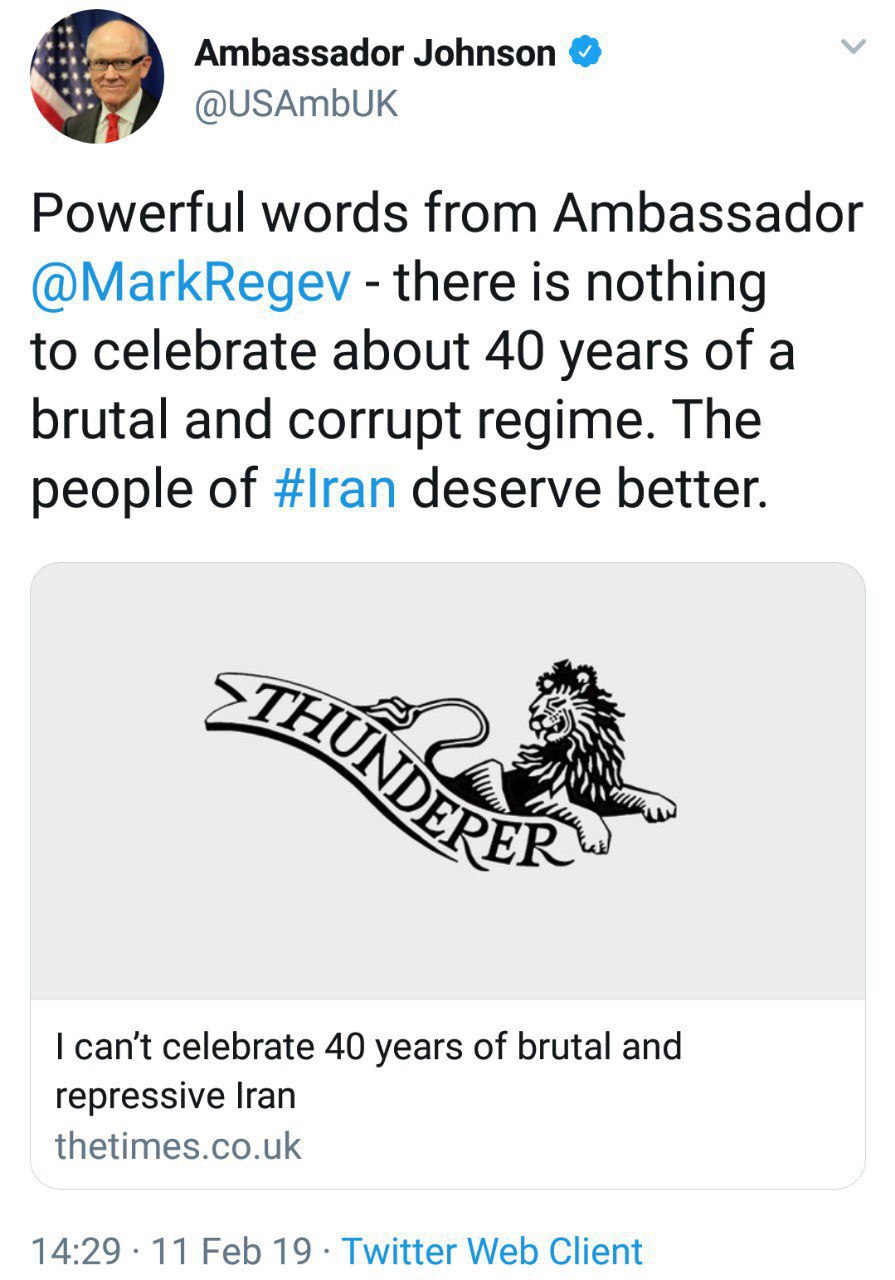The image size is (895, 1280).
Task: Click the blue verified badge
Action: click(x=584, y=53)
